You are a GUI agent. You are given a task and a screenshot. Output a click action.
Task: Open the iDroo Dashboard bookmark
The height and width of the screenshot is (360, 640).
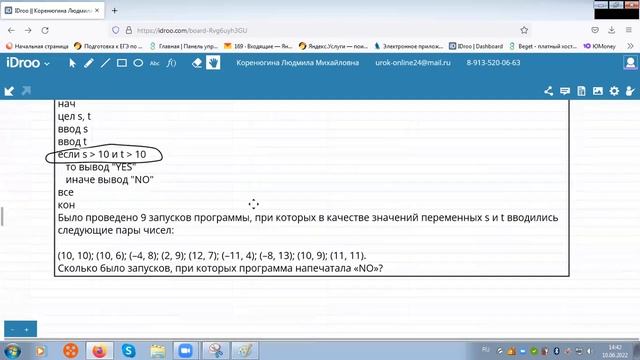(x=476, y=46)
